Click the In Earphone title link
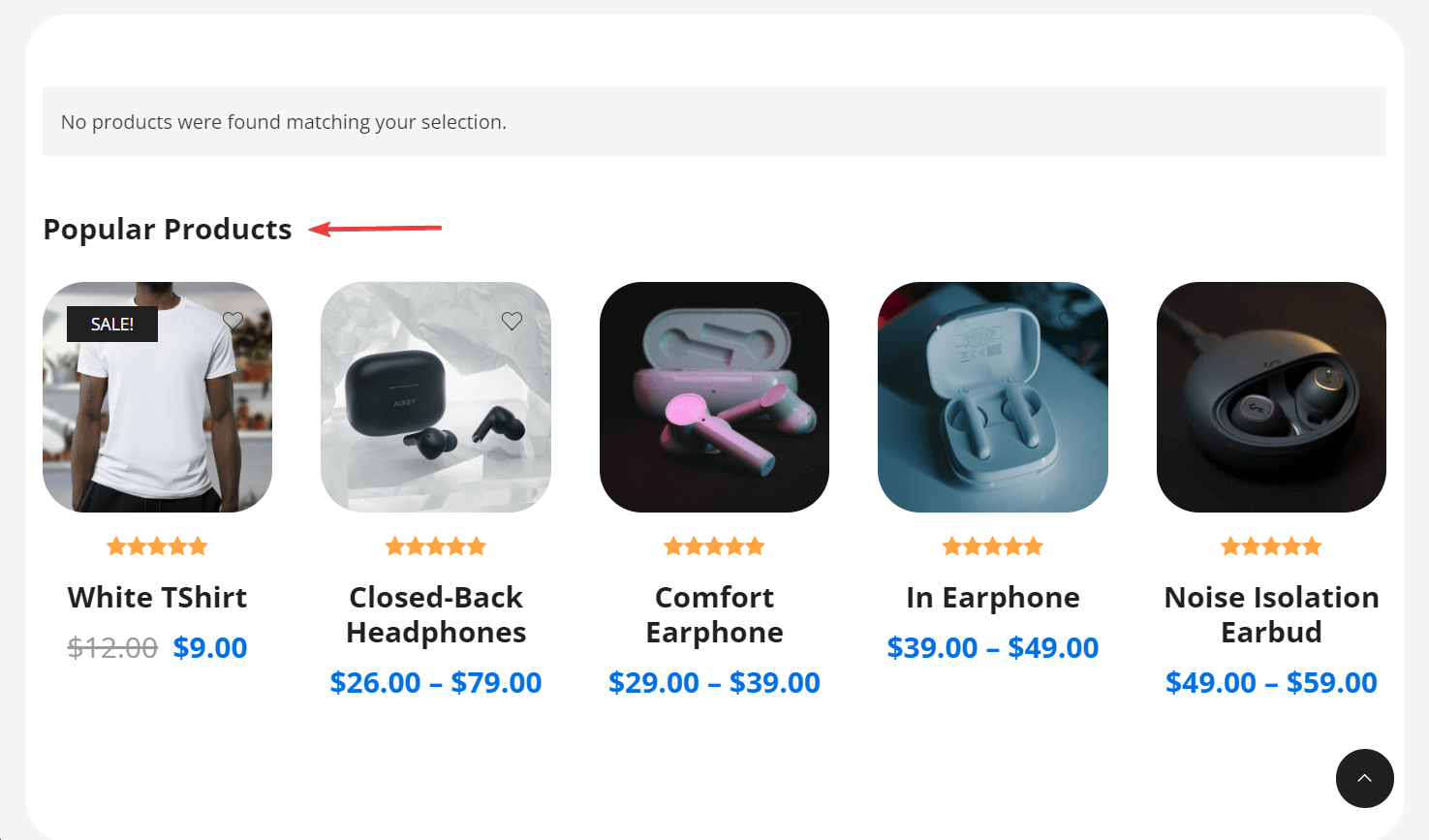This screenshot has width=1429, height=840. tap(993, 598)
